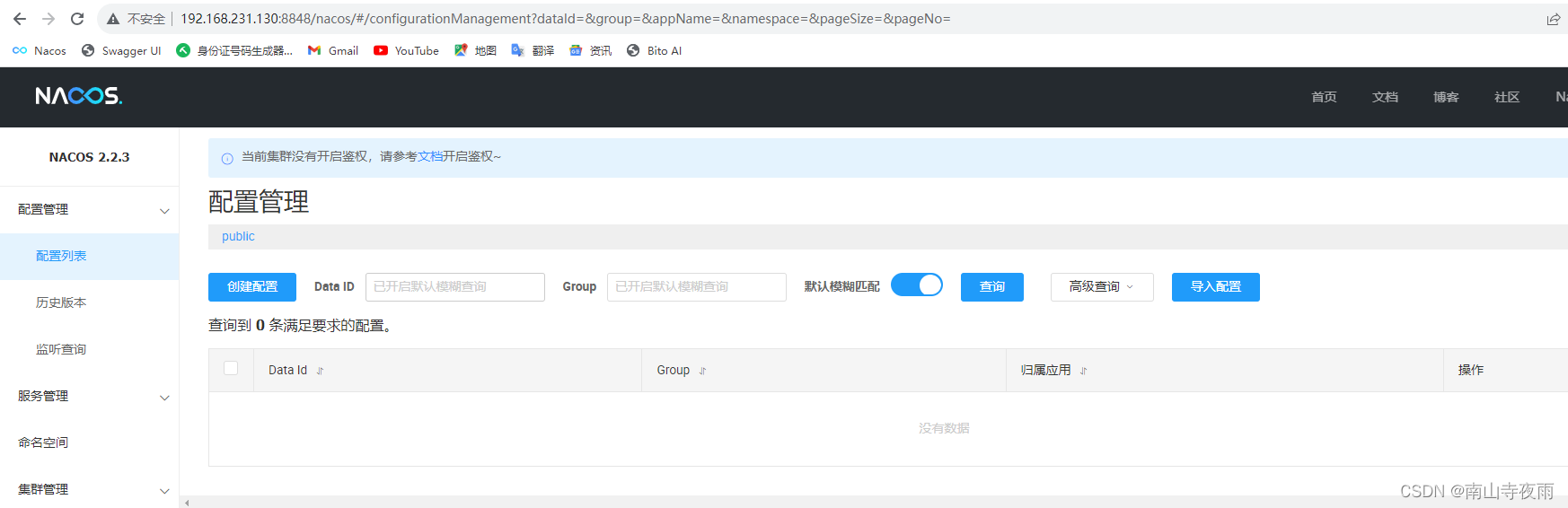Open the Swagger UI bookmark

(121, 51)
